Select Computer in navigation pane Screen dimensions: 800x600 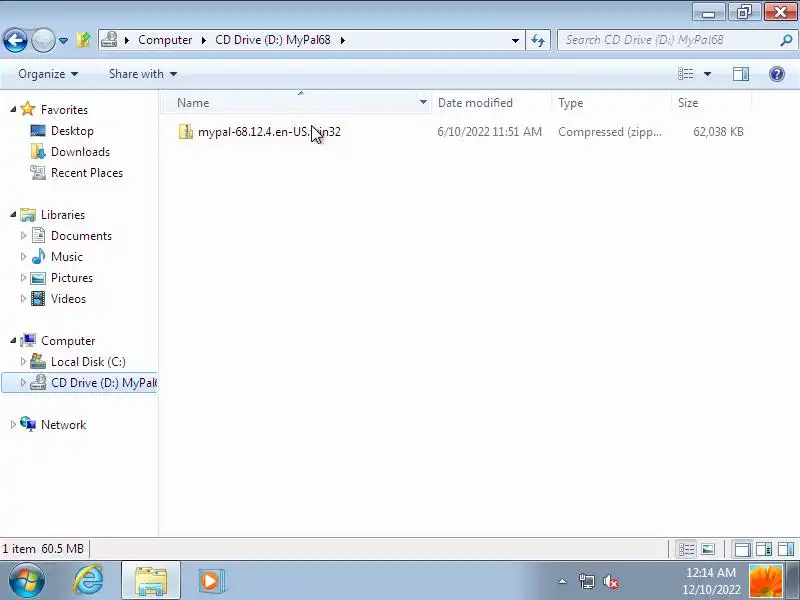68,341
